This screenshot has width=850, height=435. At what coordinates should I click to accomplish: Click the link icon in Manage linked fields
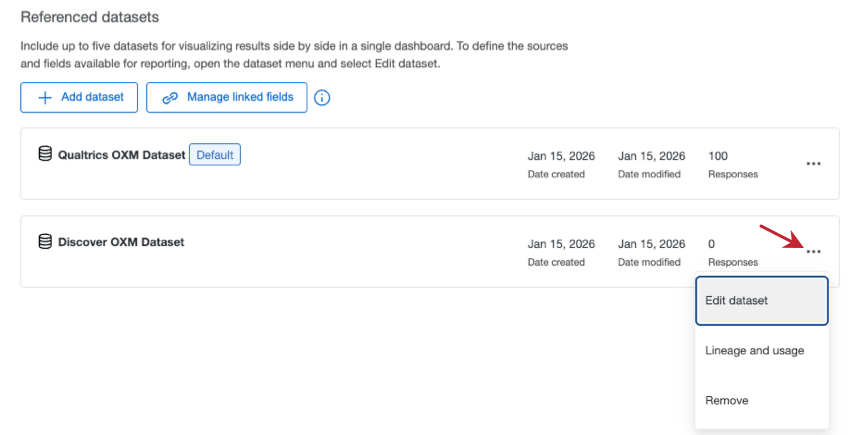170,97
